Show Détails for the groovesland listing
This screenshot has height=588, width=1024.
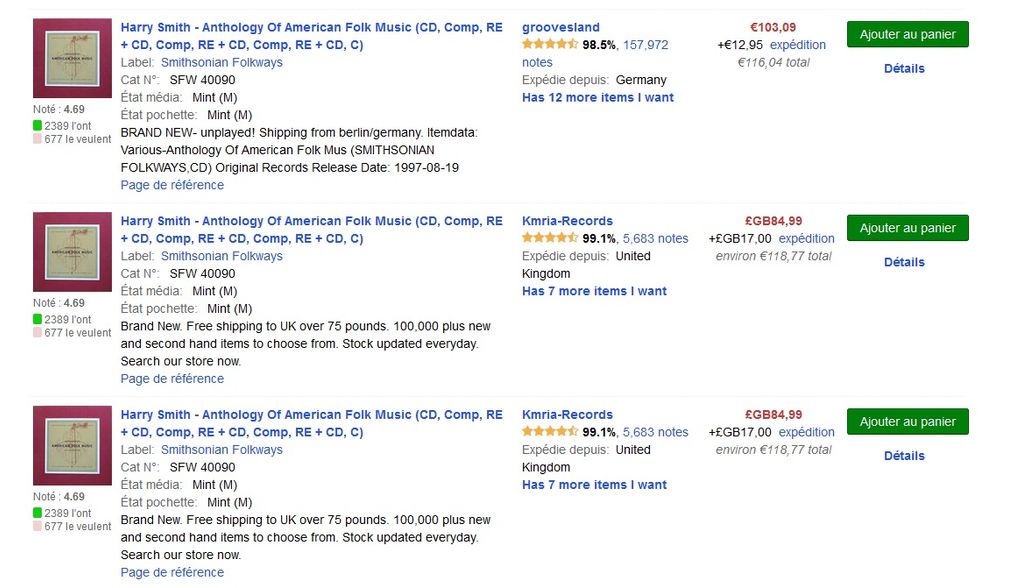pos(904,69)
